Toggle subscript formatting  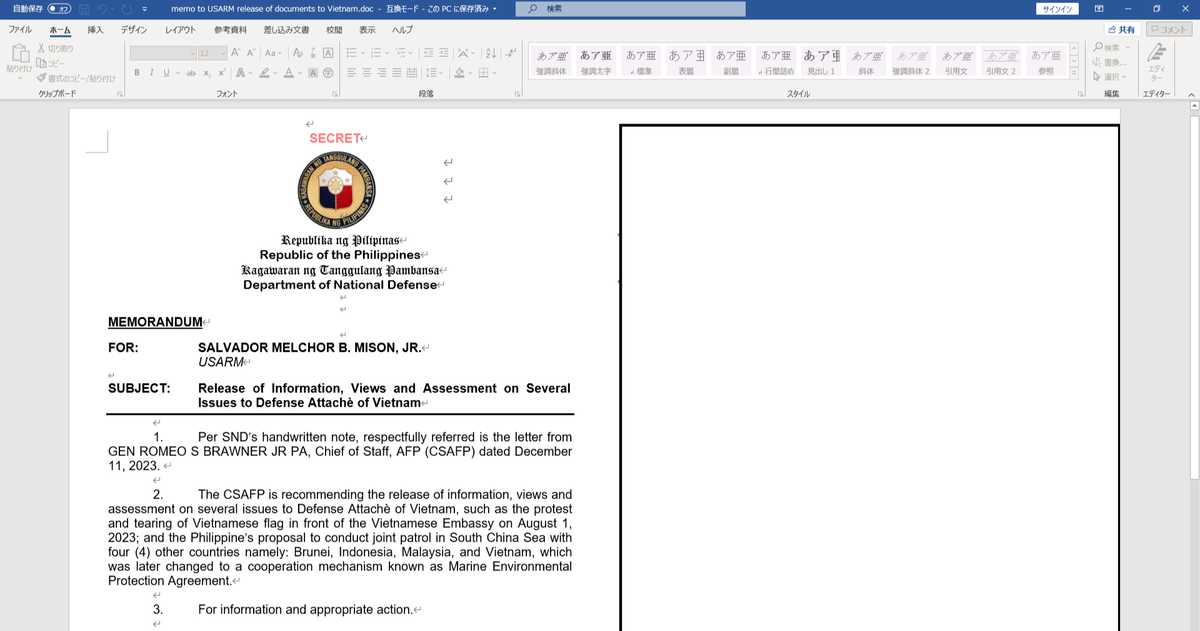click(x=207, y=73)
